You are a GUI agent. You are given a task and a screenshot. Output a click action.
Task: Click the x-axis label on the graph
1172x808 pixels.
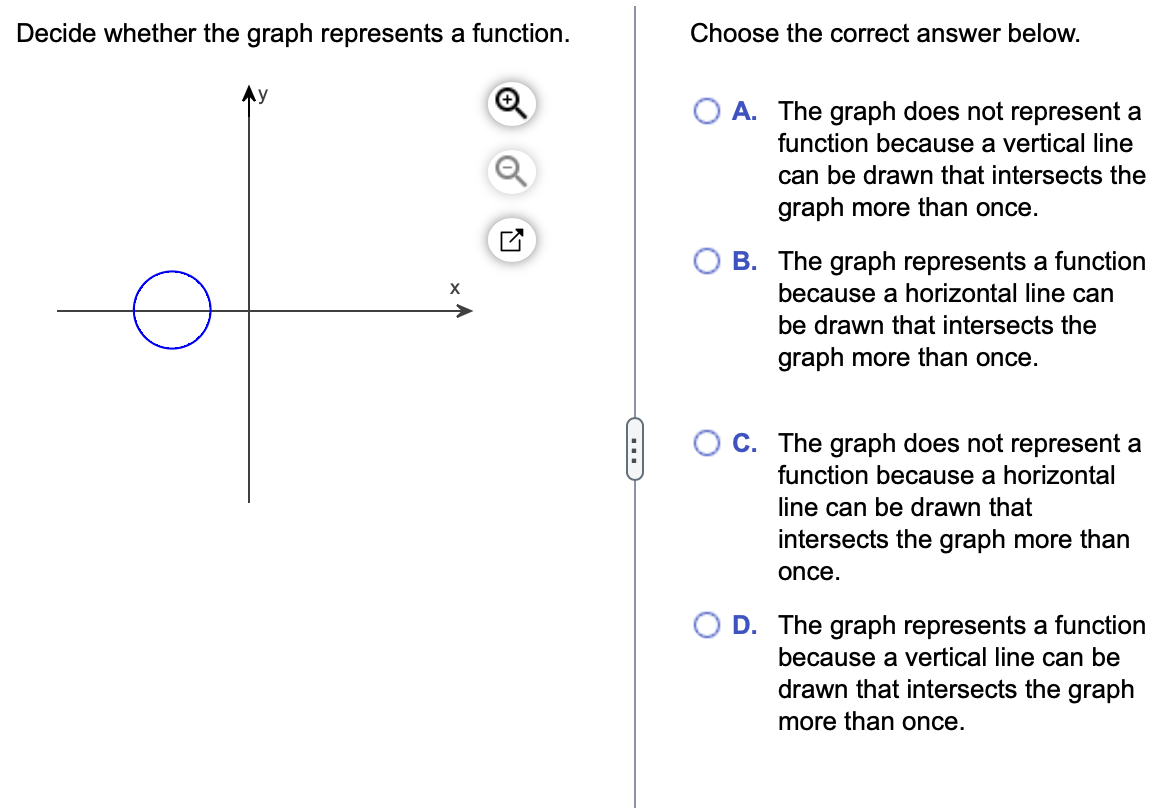[x=455, y=288]
